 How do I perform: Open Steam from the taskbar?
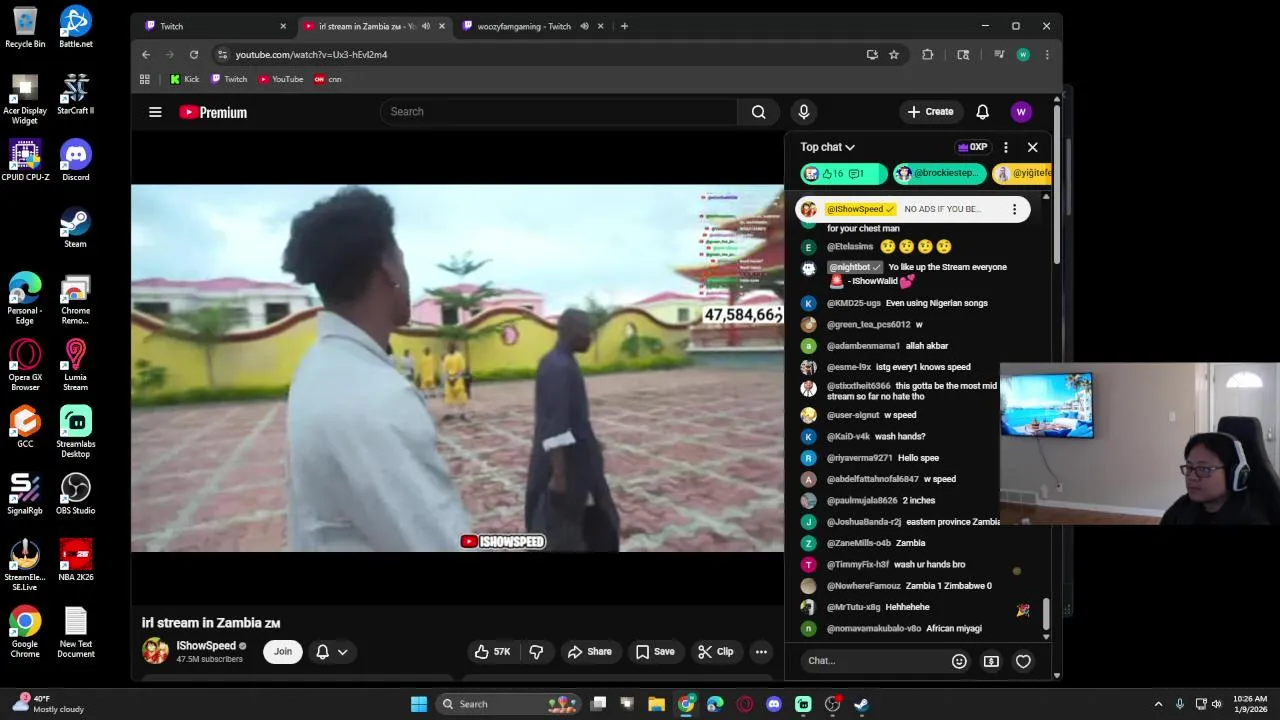coord(861,704)
